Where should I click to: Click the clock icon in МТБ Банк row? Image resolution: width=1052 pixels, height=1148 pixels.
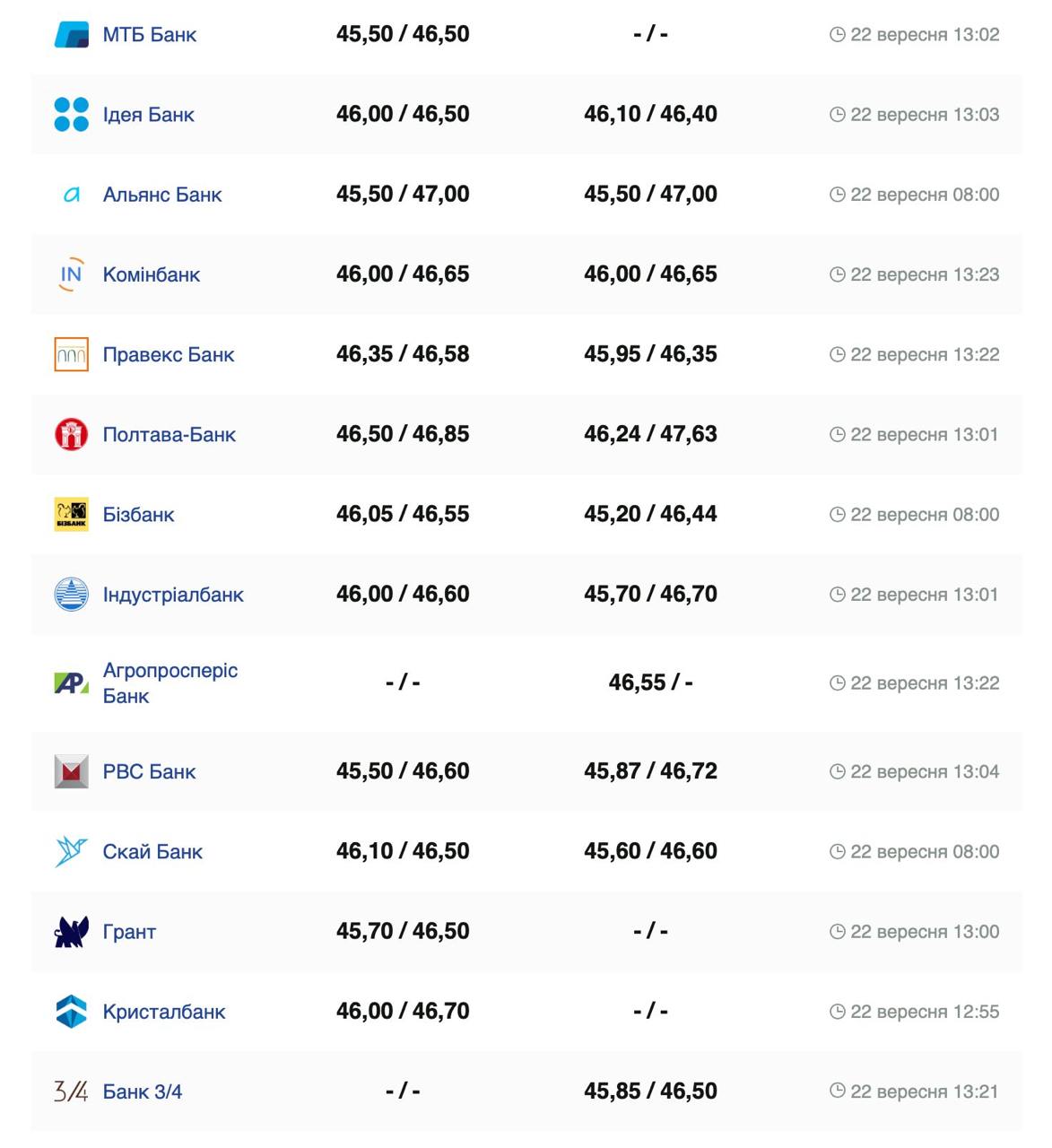(838, 35)
